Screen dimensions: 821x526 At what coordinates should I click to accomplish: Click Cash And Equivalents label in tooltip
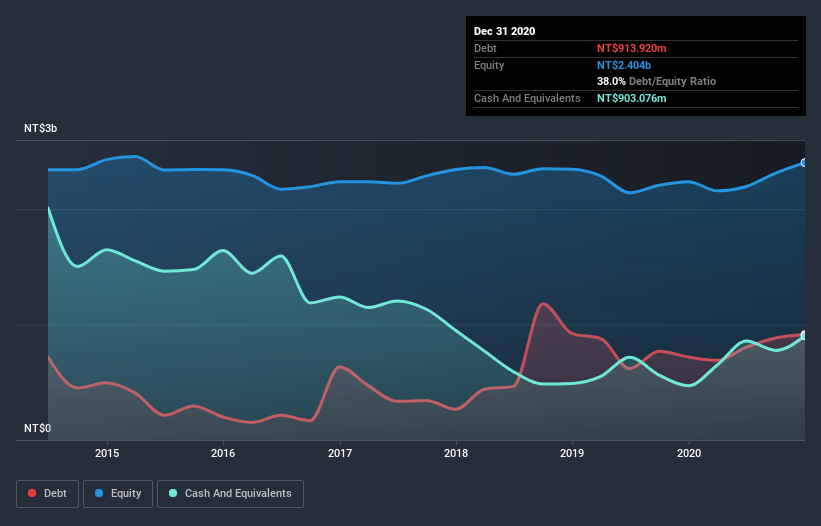pyautogui.click(x=527, y=98)
